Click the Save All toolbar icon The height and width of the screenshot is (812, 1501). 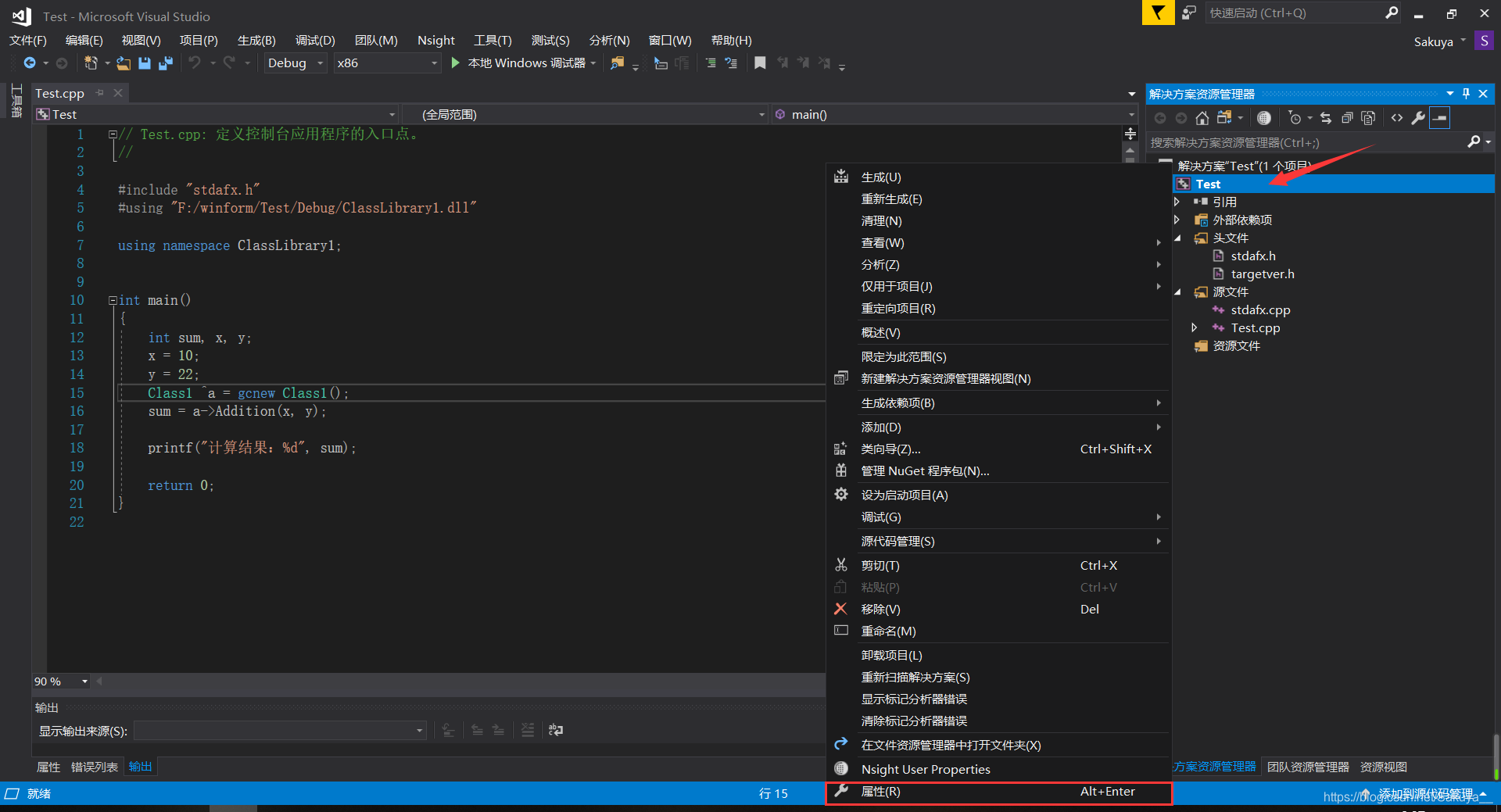[166, 63]
